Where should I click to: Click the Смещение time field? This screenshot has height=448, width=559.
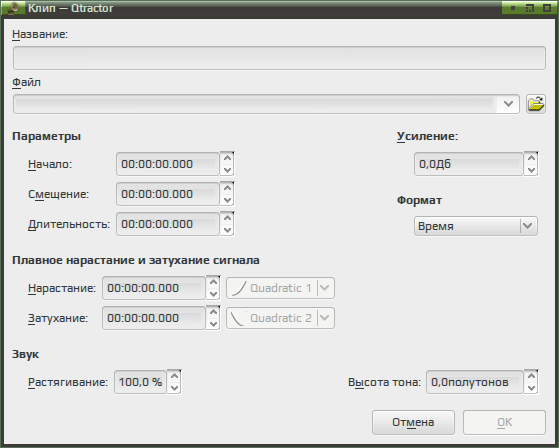(x=168, y=194)
